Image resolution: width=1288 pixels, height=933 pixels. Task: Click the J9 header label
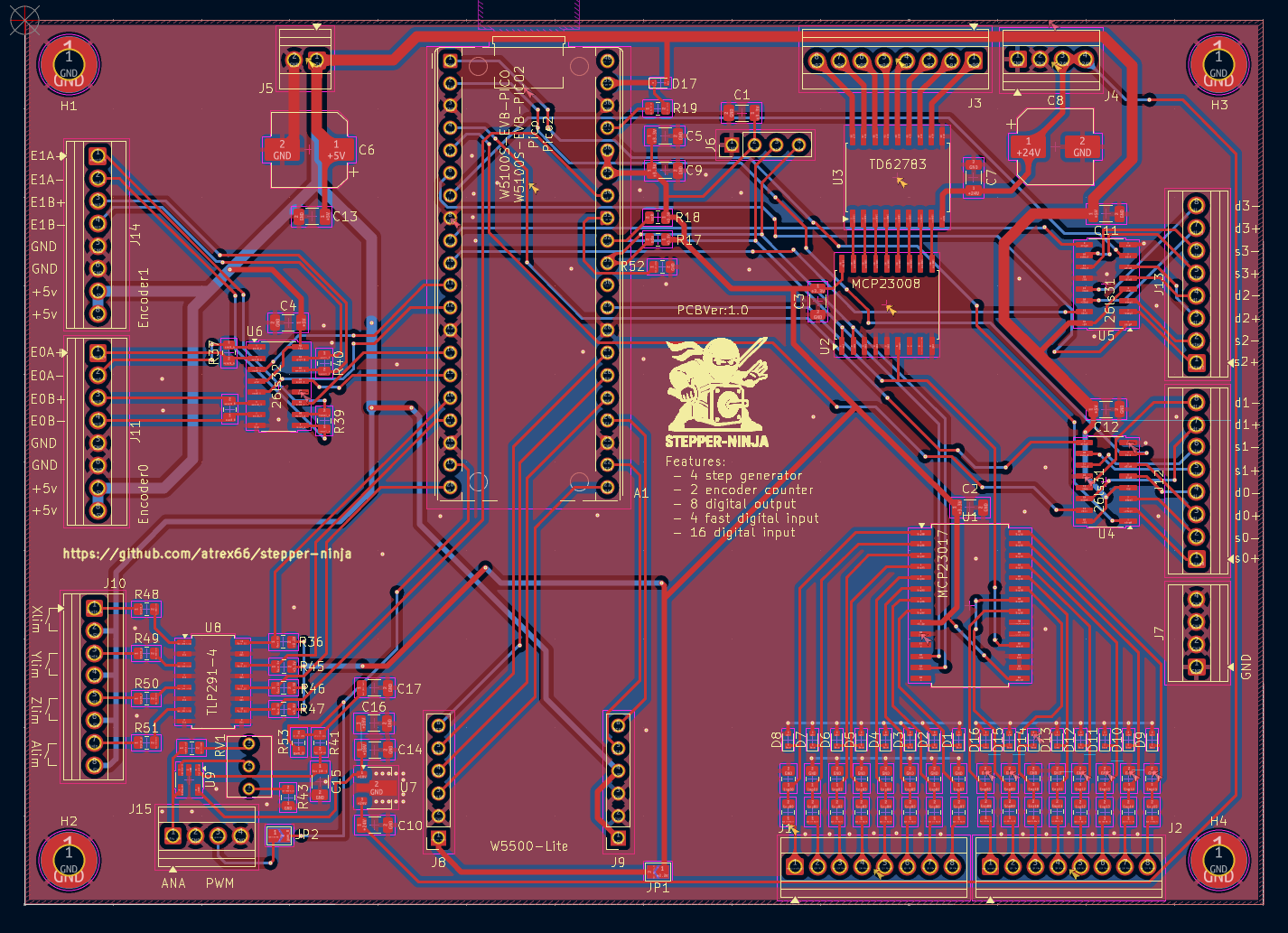pyautogui.click(x=618, y=863)
